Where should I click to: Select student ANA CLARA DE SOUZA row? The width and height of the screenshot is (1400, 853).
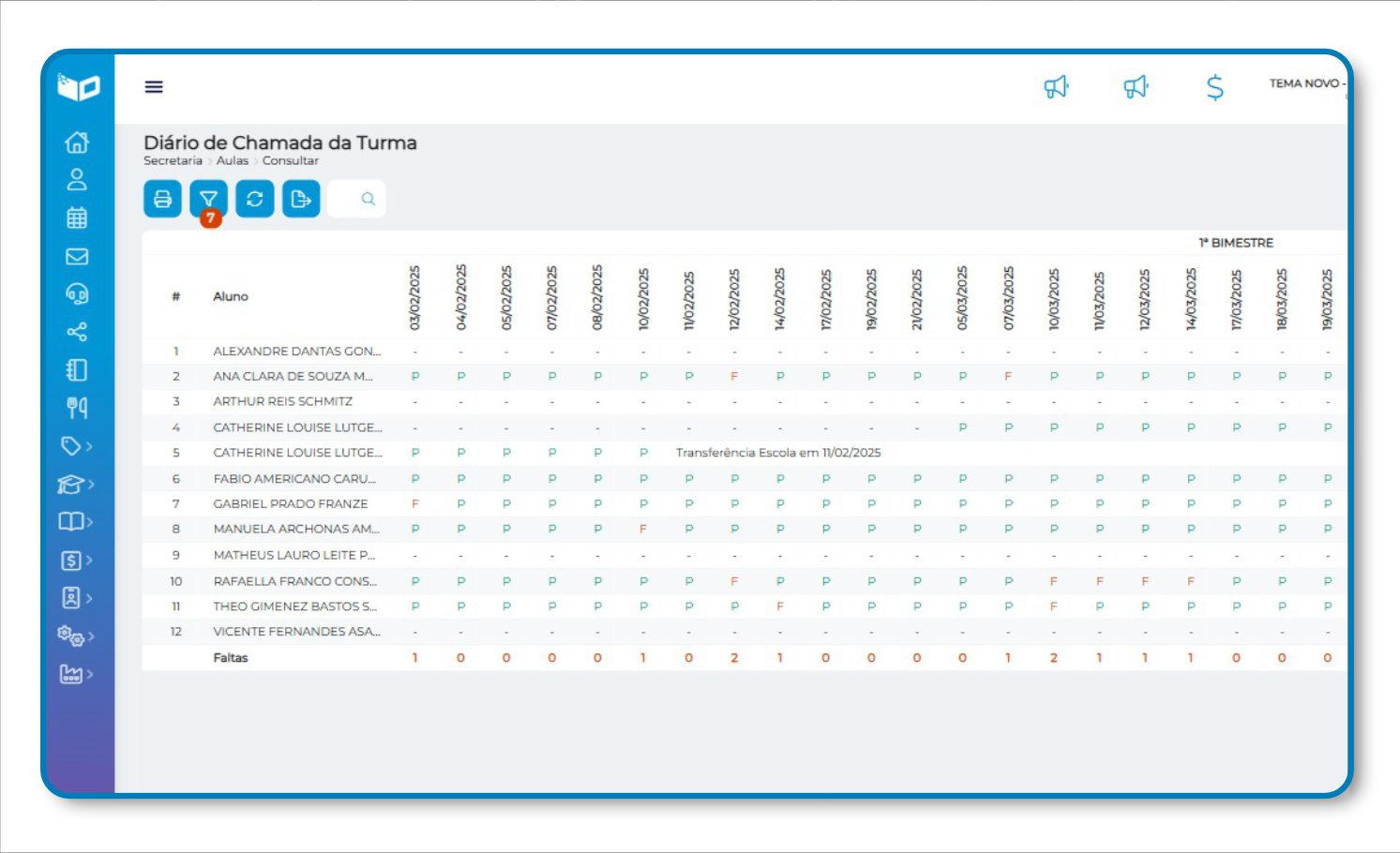click(293, 377)
